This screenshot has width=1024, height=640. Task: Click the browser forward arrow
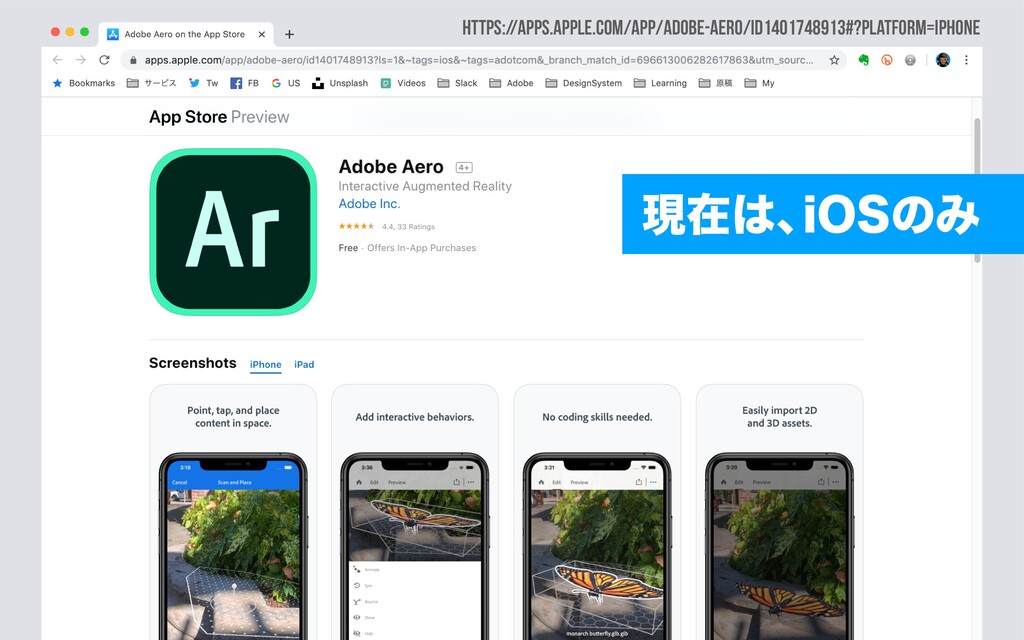81,60
